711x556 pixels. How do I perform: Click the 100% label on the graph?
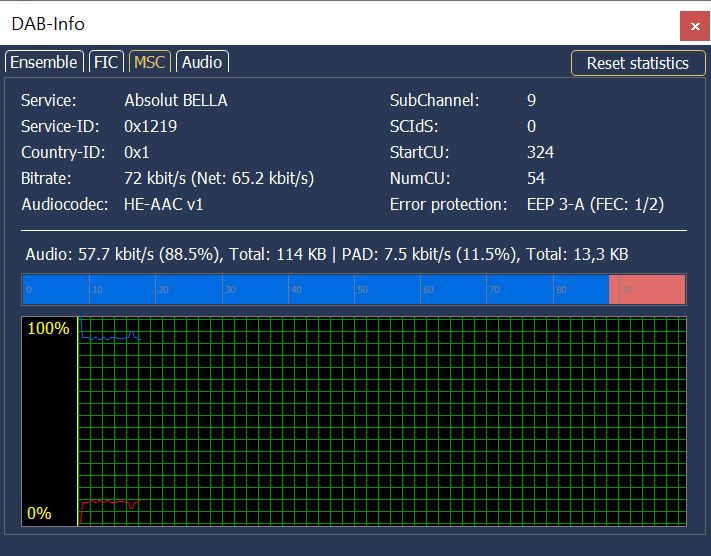click(48, 329)
